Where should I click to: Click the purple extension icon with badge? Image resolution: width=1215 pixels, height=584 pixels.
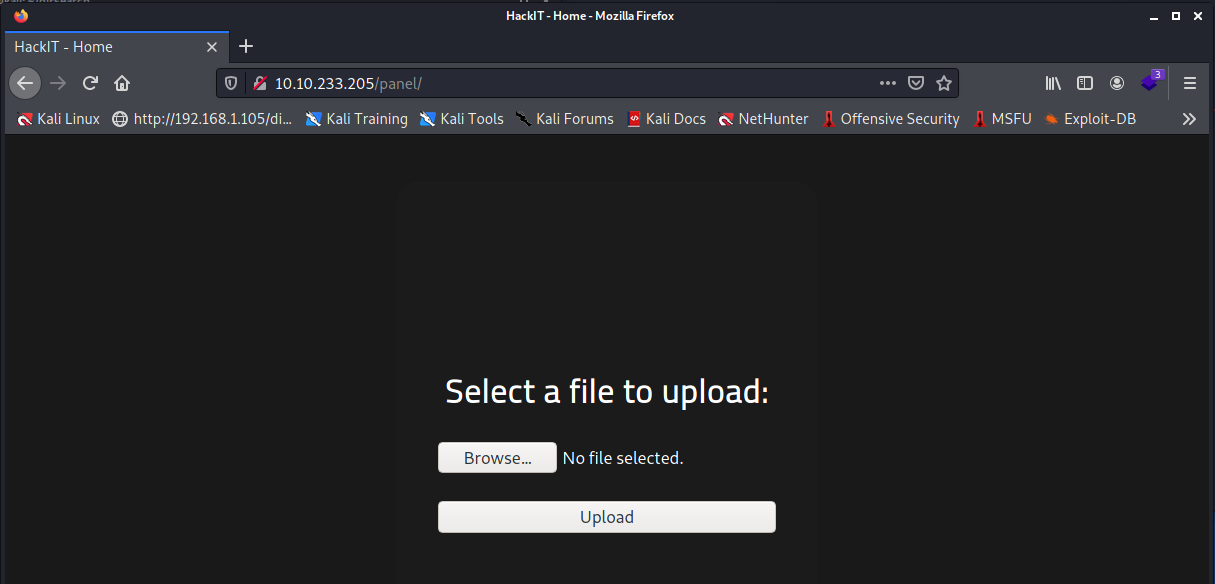pos(1151,82)
